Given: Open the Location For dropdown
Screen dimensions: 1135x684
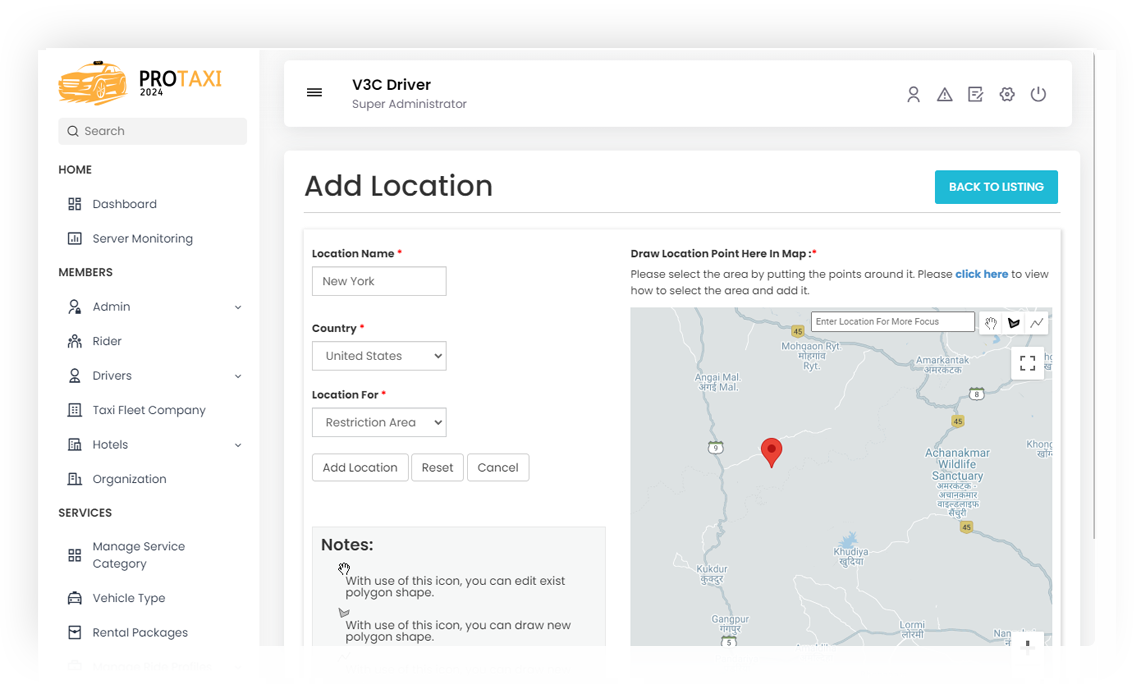Looking at the screenshot, I should (x=379, y=423).
